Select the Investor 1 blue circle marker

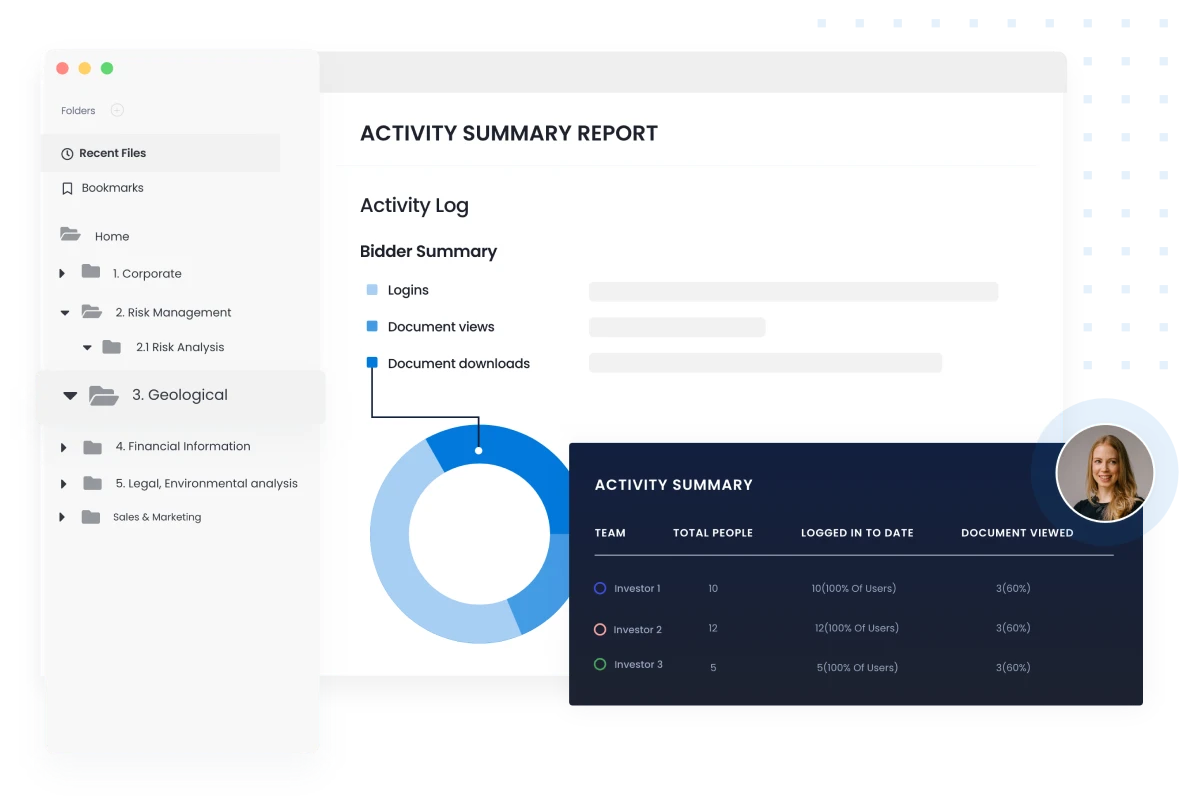[600, 588]
